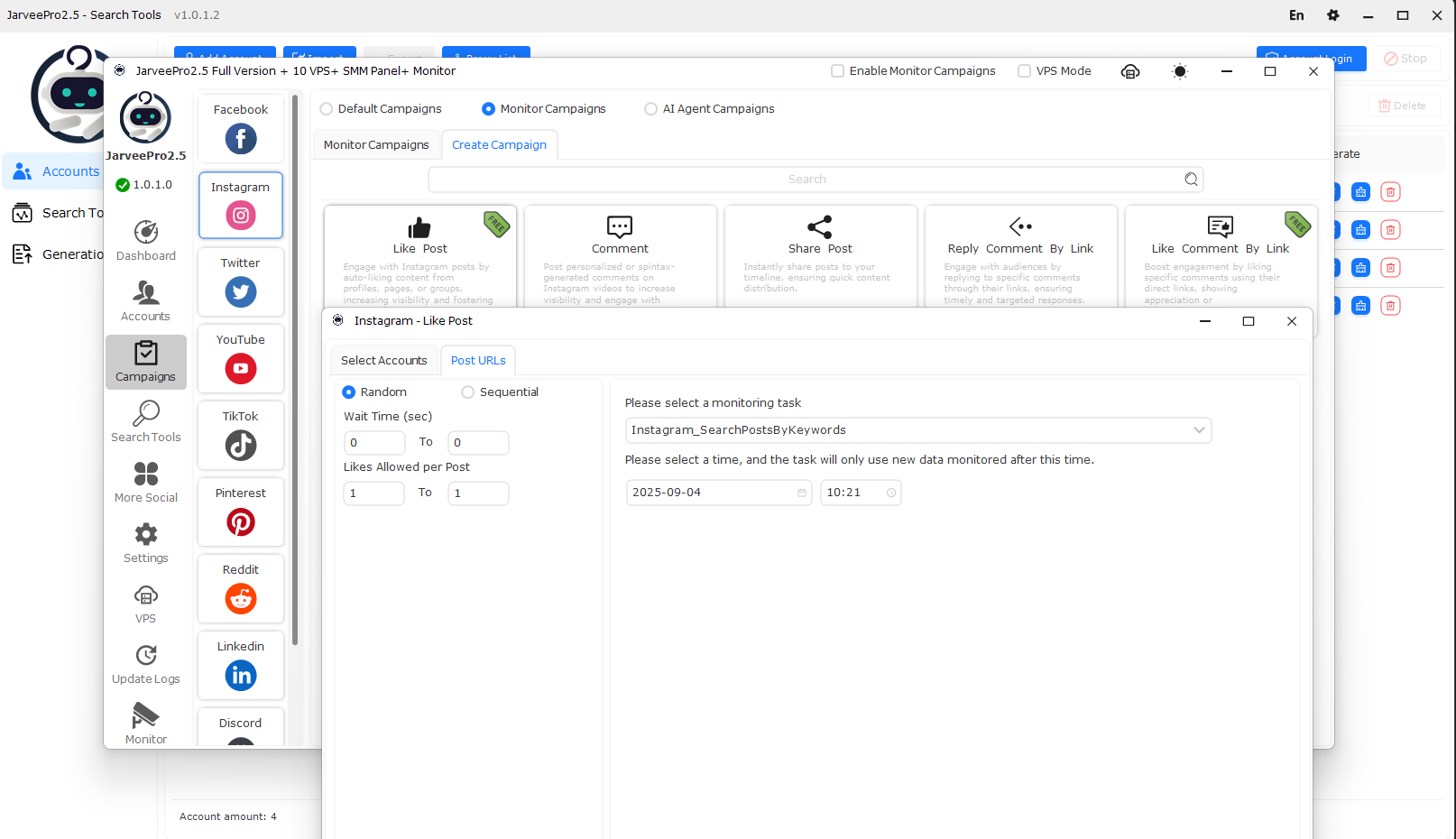Click the platform list vertical scrollbar
Viewport: 1456px width, 839px height.
(x=295, y=370)
